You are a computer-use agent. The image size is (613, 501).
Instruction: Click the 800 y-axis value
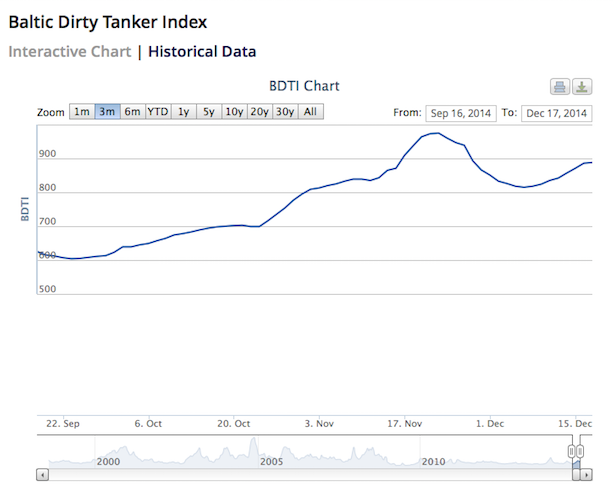pos(47,188)
